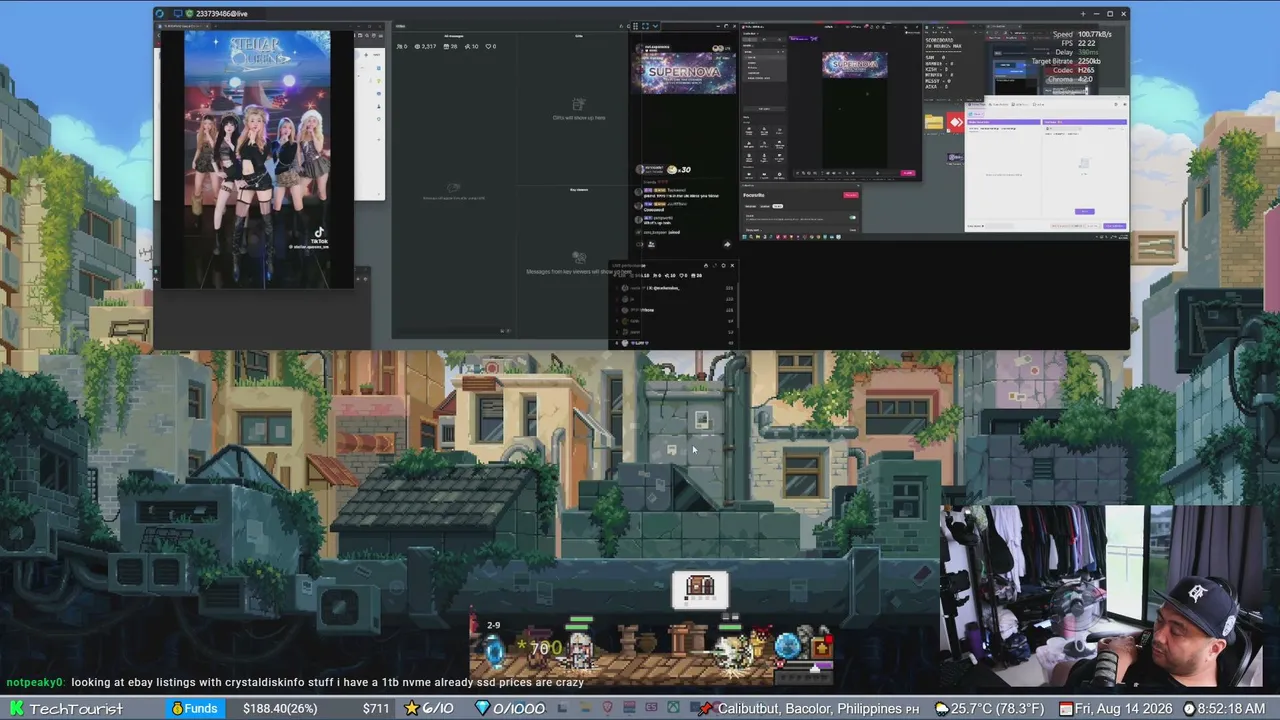
Task: Click the $711 value in bottom bar
Action: (376, 709)
